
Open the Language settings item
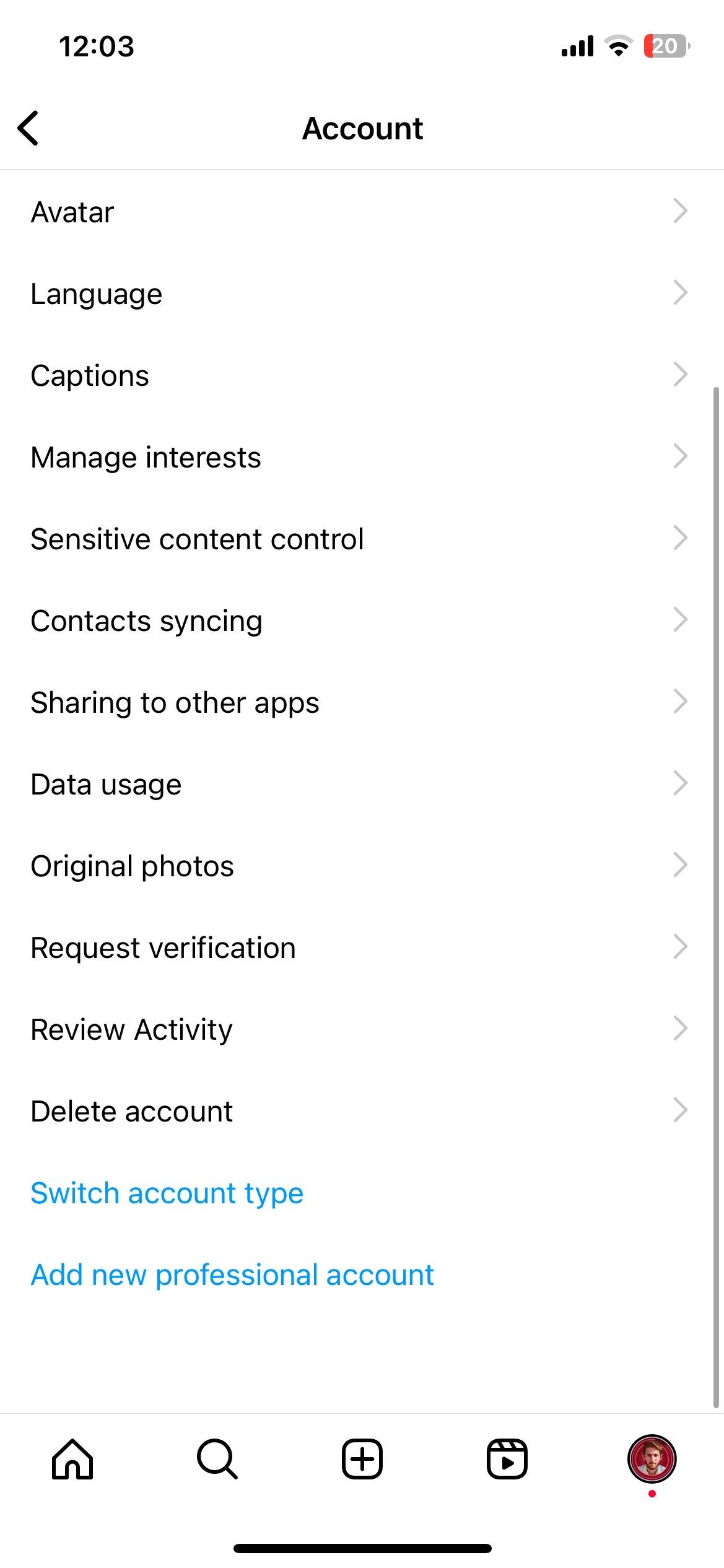(x=97, y=294)
